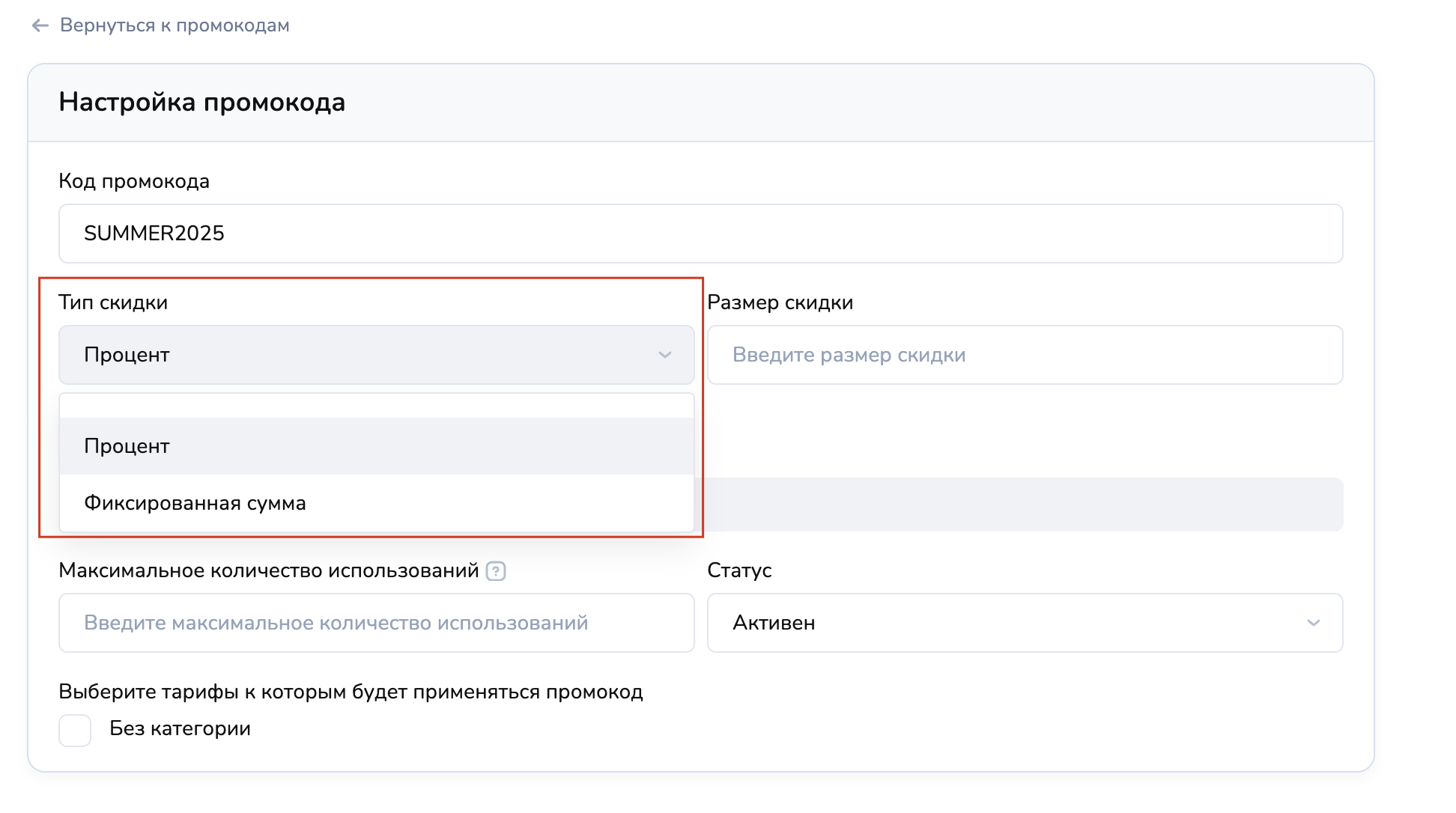Click the back arrow icon
This screenshot has width=1456, height=813.
40,25
